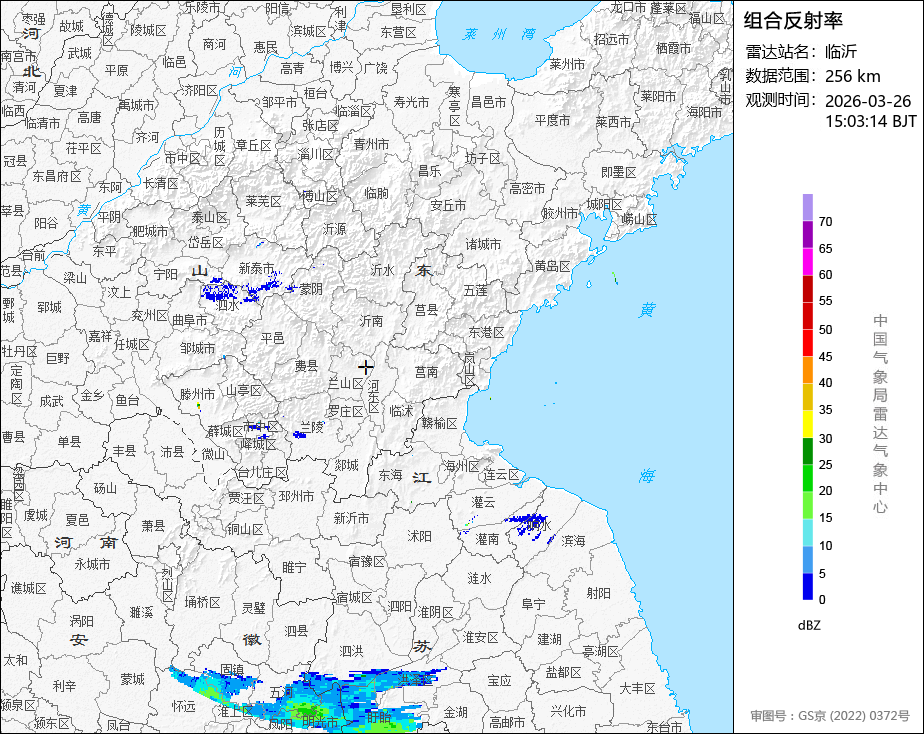Click the 聊城 东昌府区 map label
This screenshot has width=924, height=734.
(x=57, y=176)
